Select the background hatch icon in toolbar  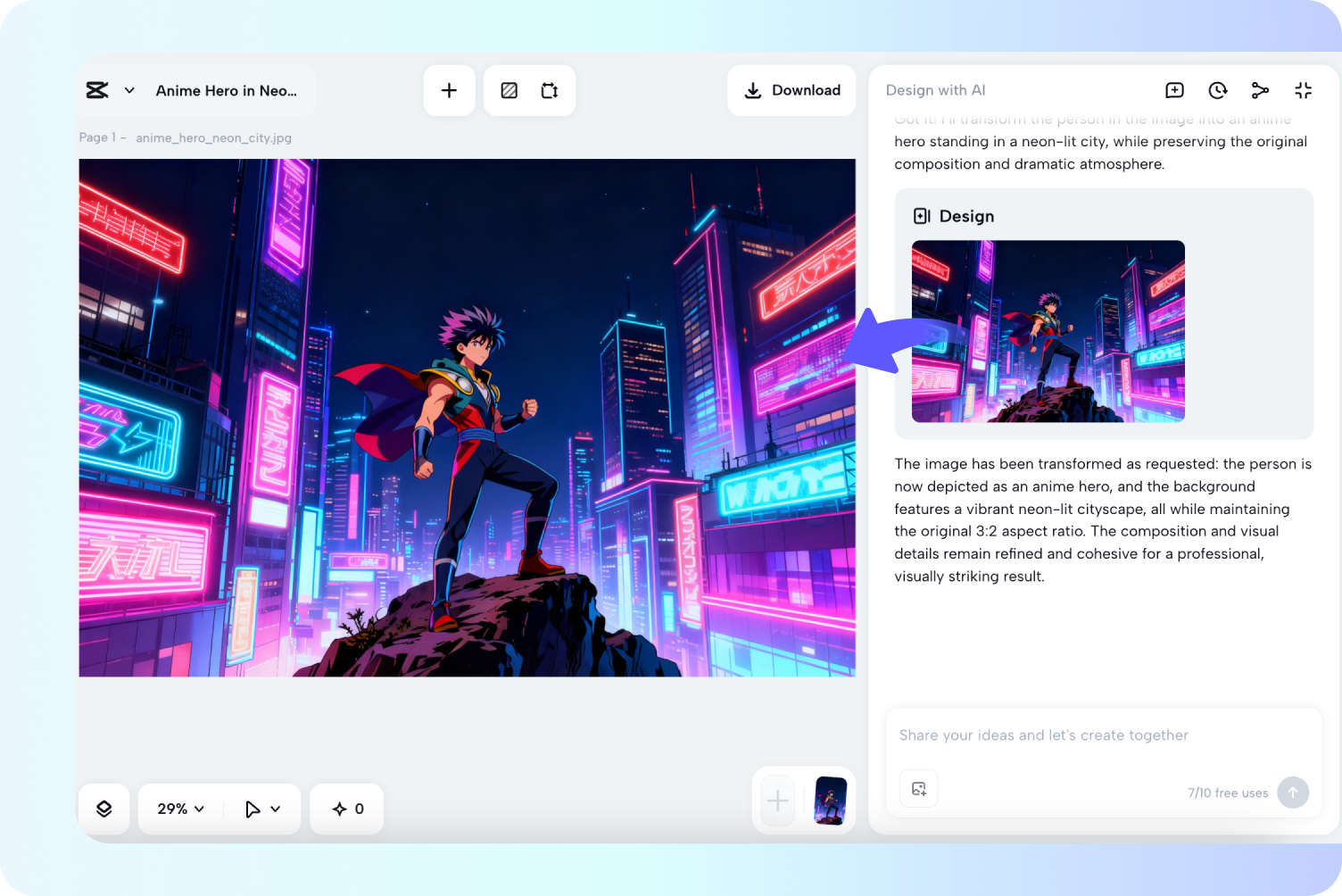(509, 90)
